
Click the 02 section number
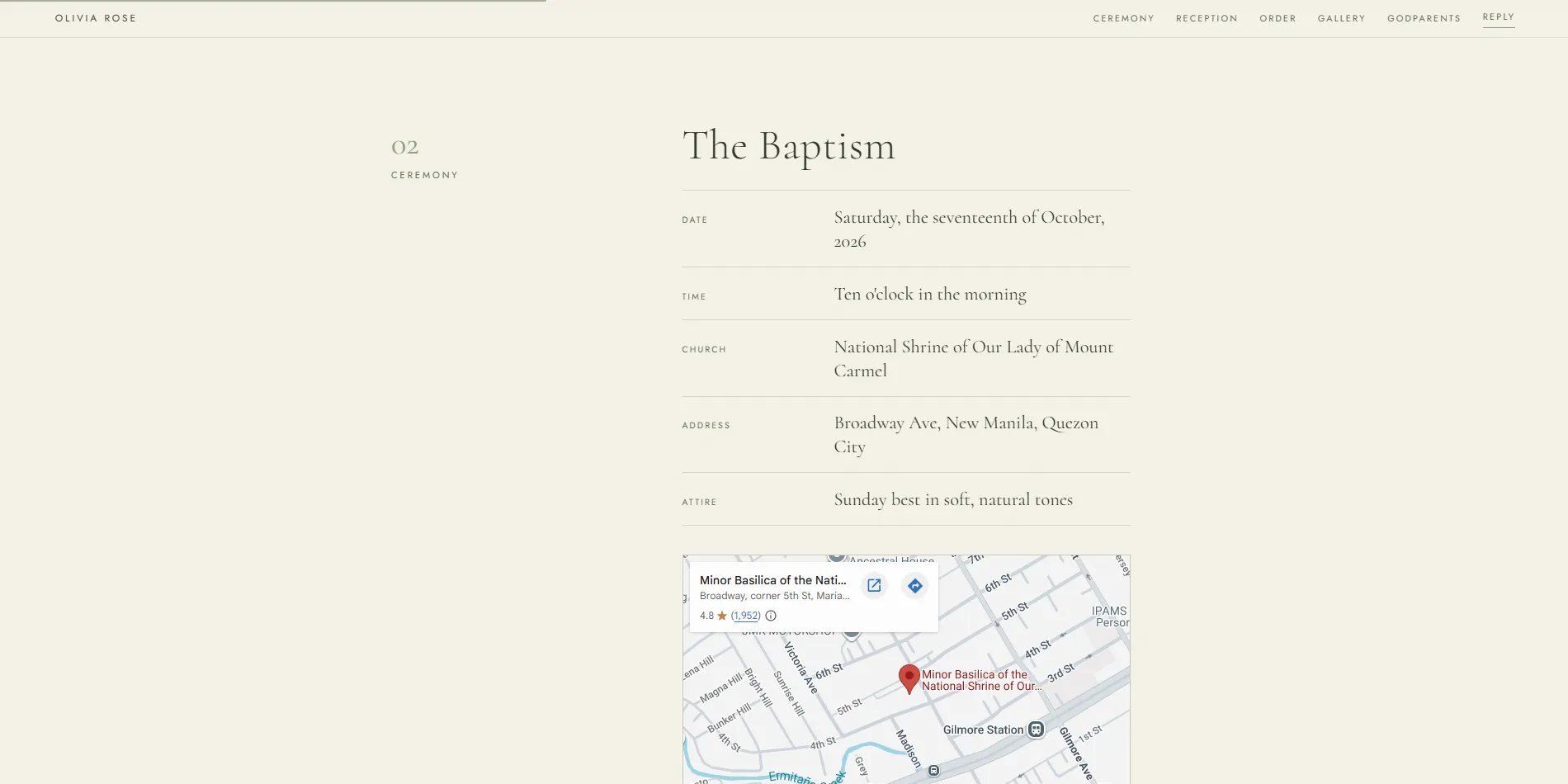(x=404, y=147)
